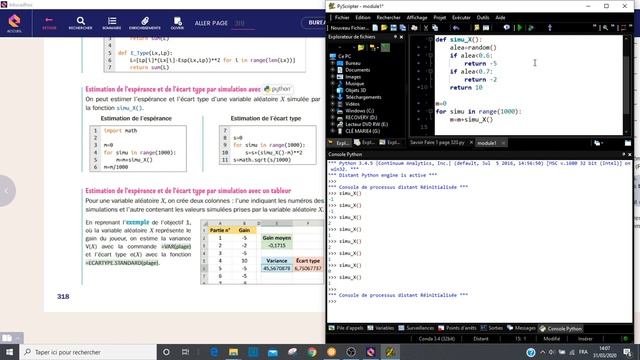Screen dimensions: 640x360
Task: Expand the Documents folder node
Action: pos(333,70)
